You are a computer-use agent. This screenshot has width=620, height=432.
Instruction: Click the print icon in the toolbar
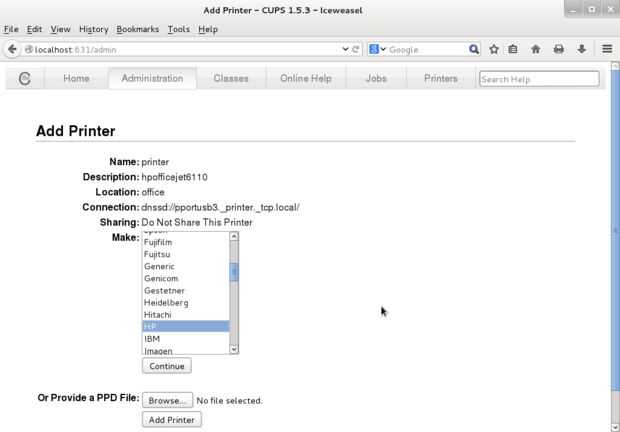point(559,49)
